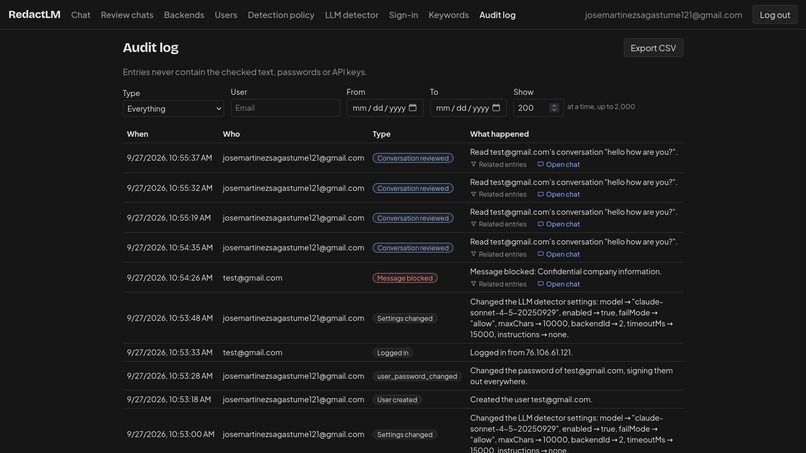
Task: Open chat for the 10:54:35 AM entry
Action: coord(559,254)
